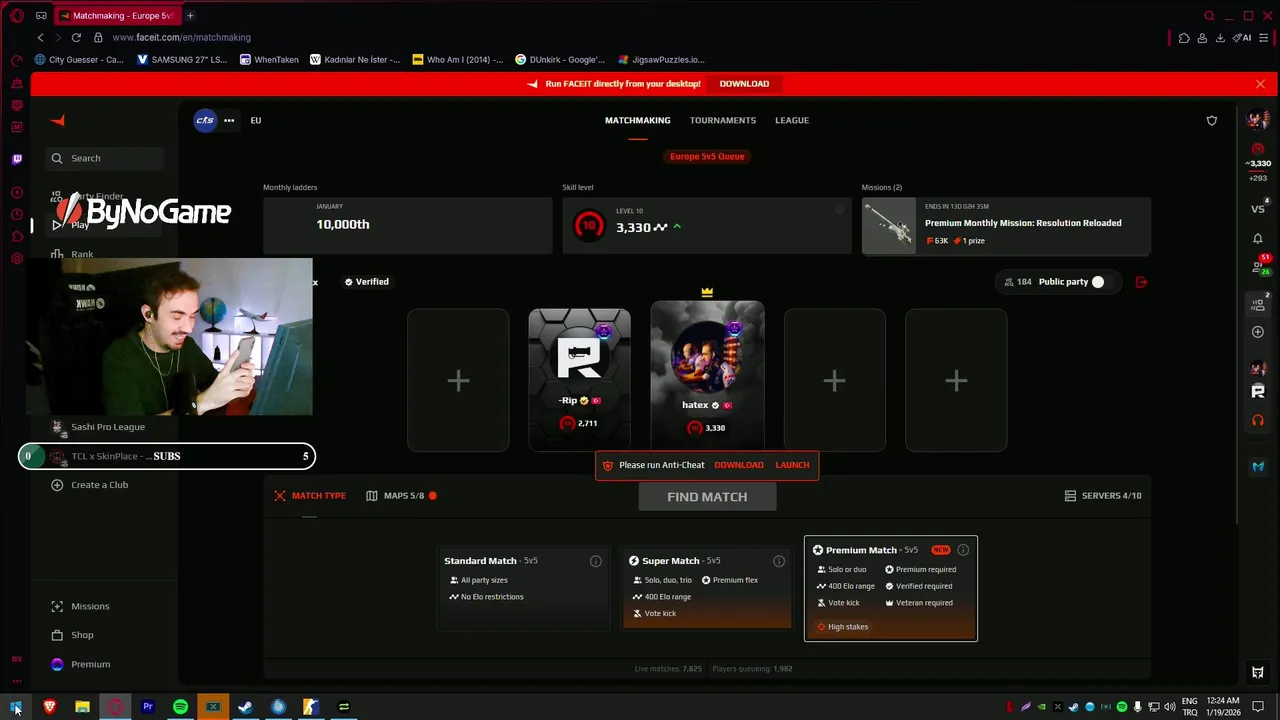Click the Windows Start button
The width and height of the screenshot is (1280, 720).
(16, 707)
